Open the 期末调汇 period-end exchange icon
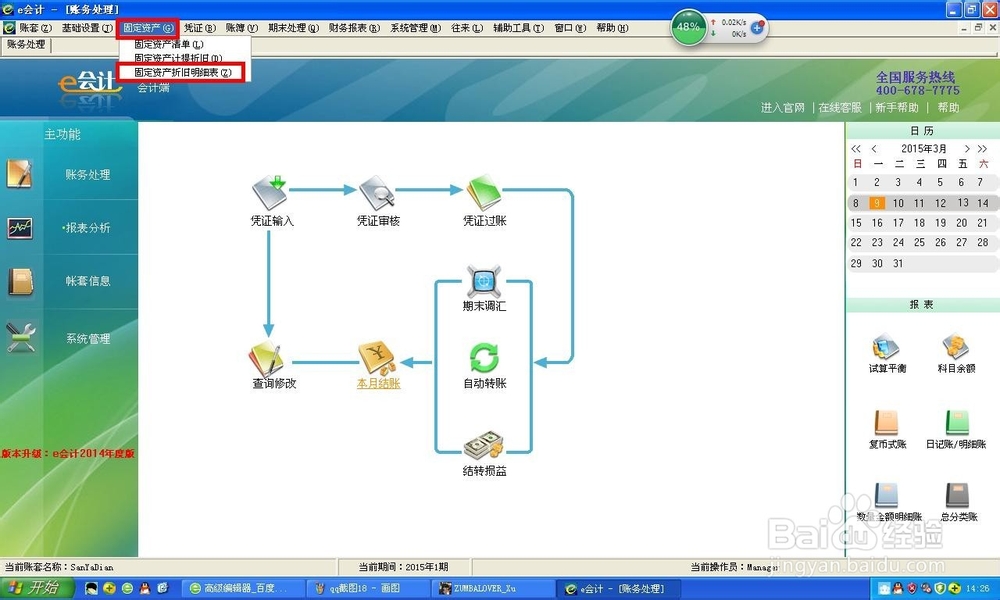 pos(484,281)
